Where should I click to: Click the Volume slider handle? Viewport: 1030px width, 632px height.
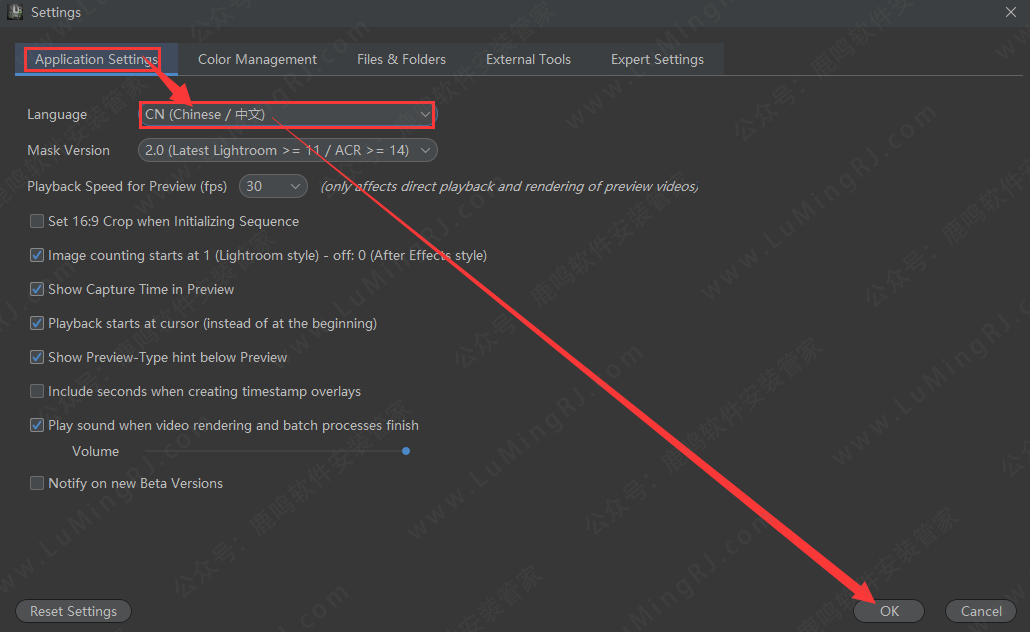click(x=406, y=452)
